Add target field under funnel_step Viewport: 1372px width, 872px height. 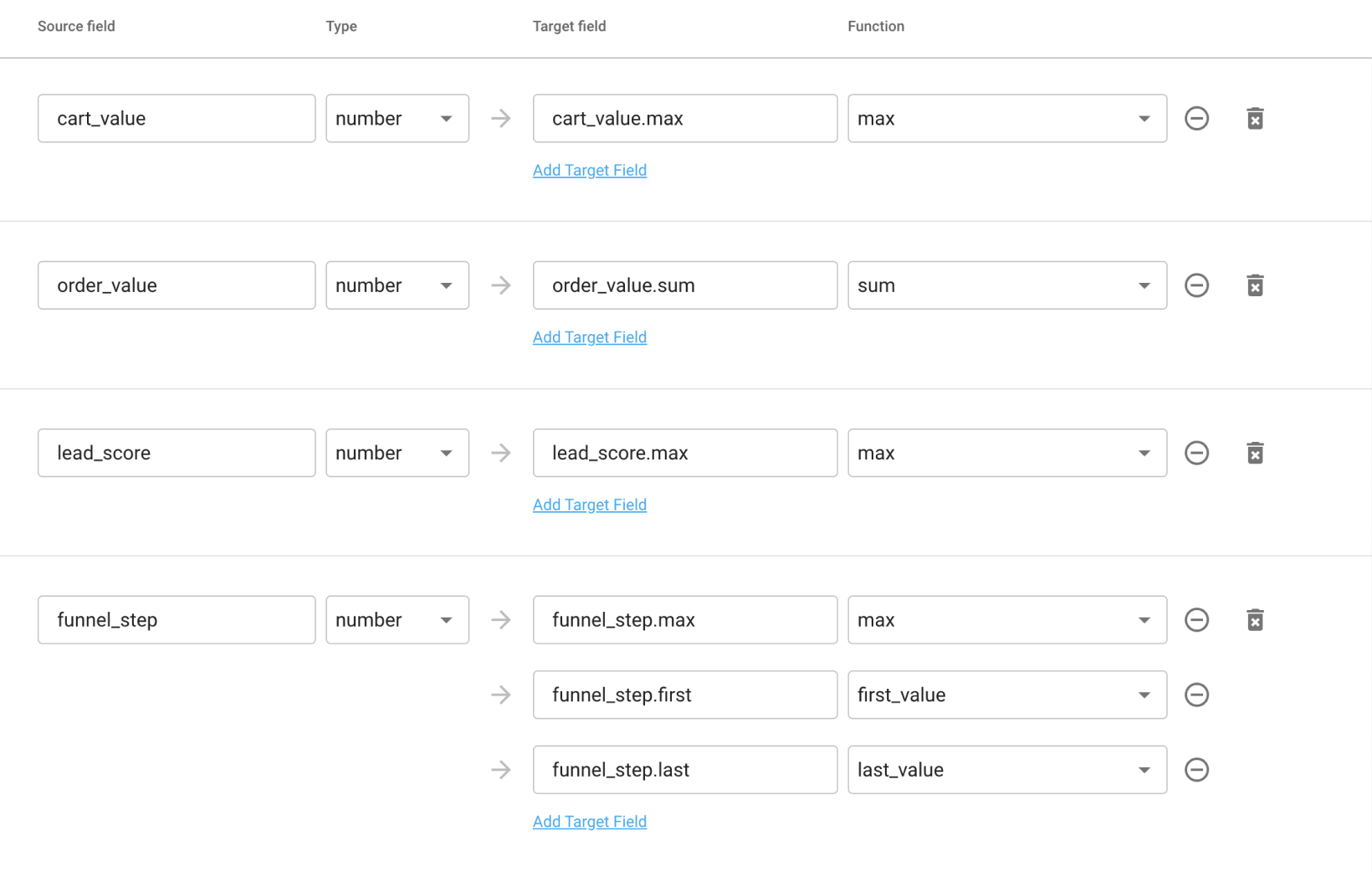pos(590,822)
